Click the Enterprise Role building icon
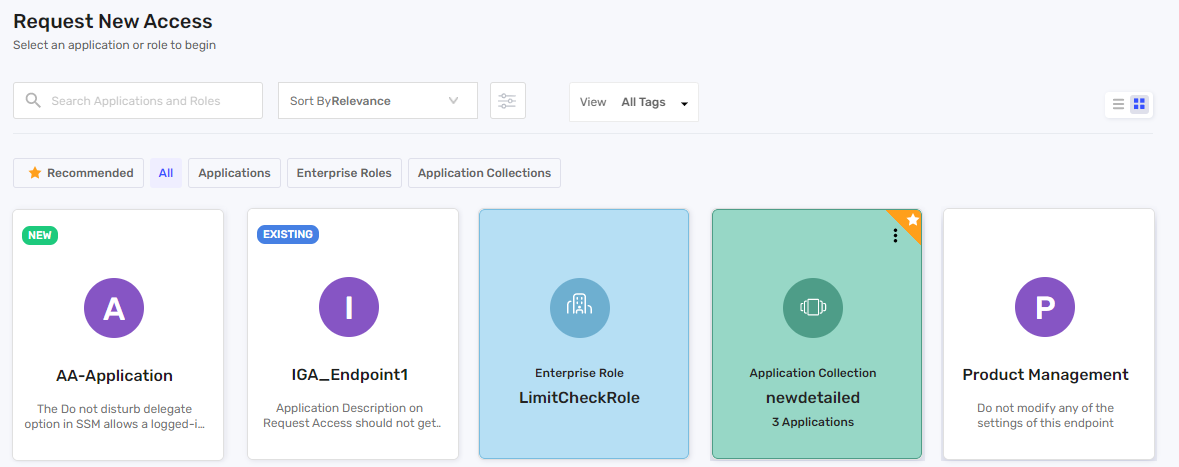The height and width of the screenshot is (467, 1179). (580, 308)
